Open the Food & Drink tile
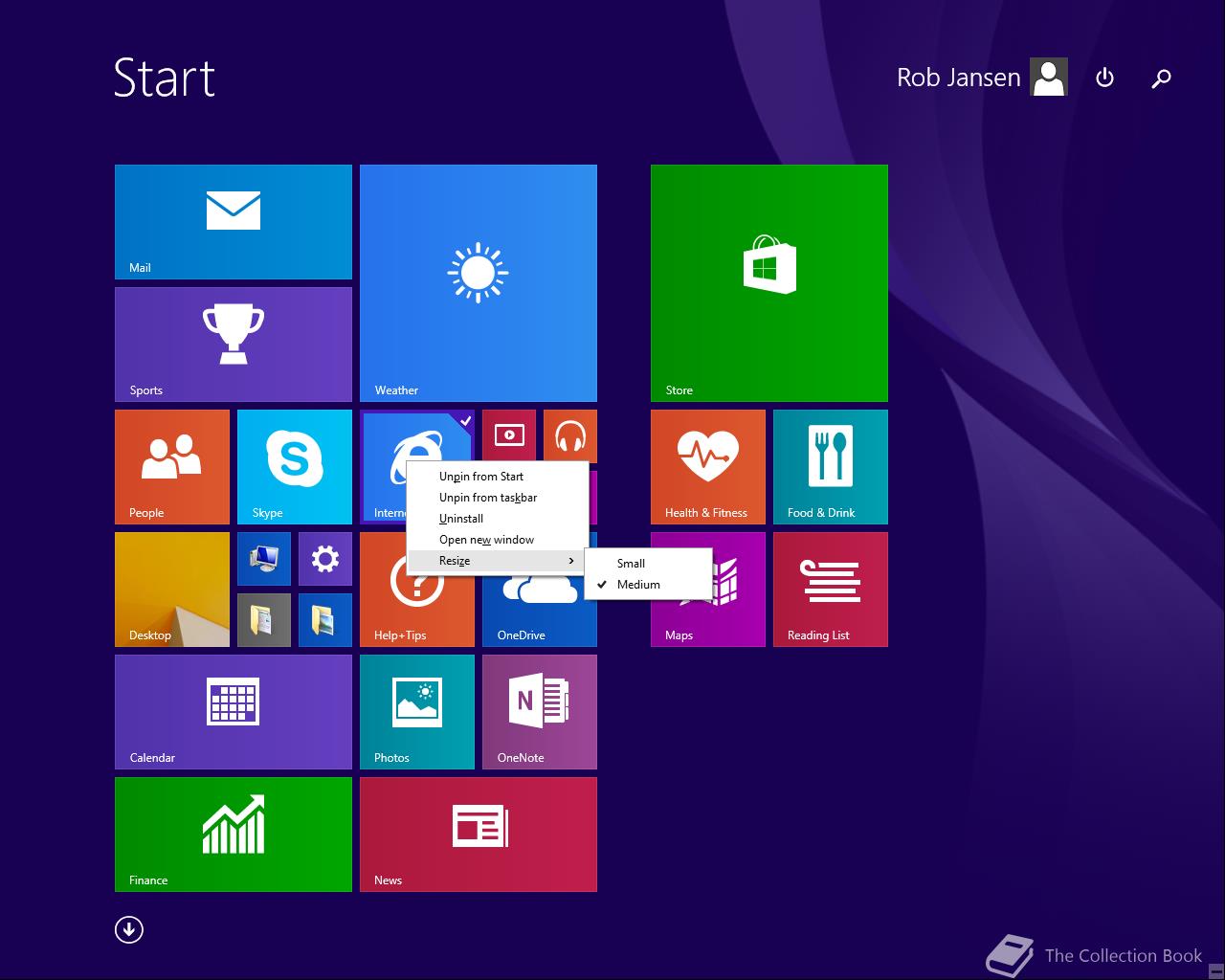The width and height of the screenshot is (1225, 980). [831, 467]
